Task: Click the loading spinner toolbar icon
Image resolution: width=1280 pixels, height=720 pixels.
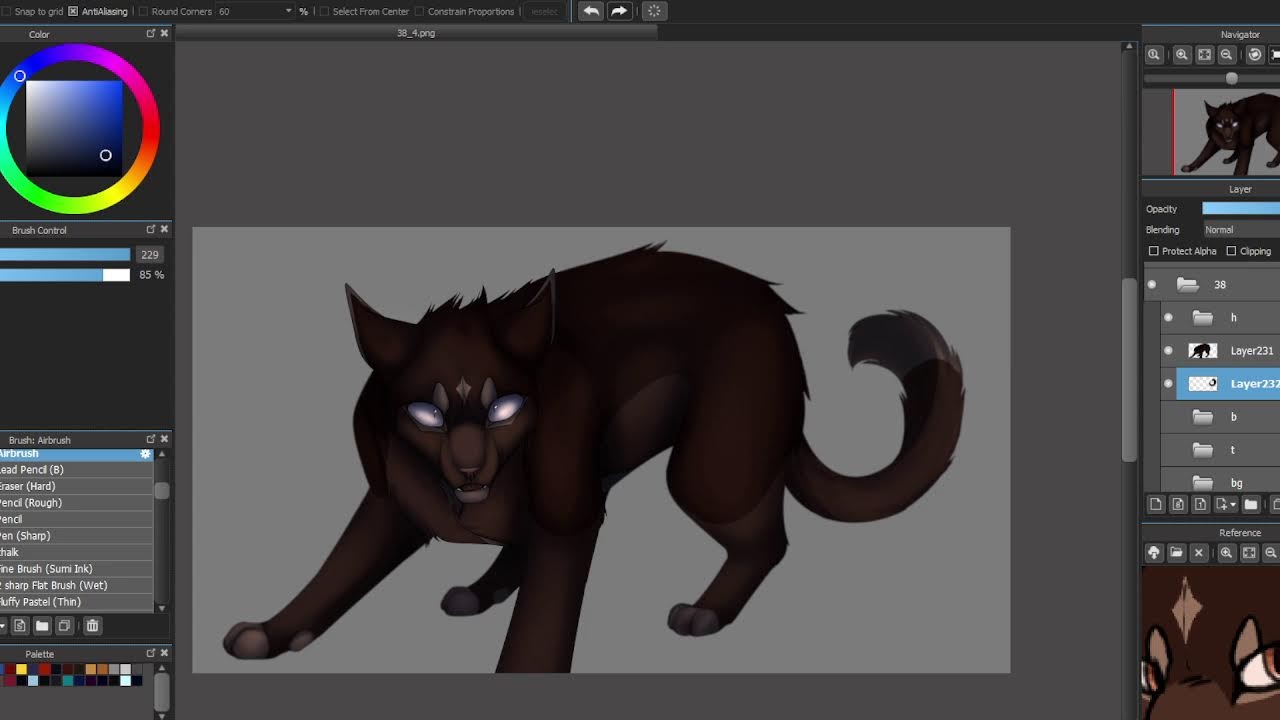Action: [654, 11]
